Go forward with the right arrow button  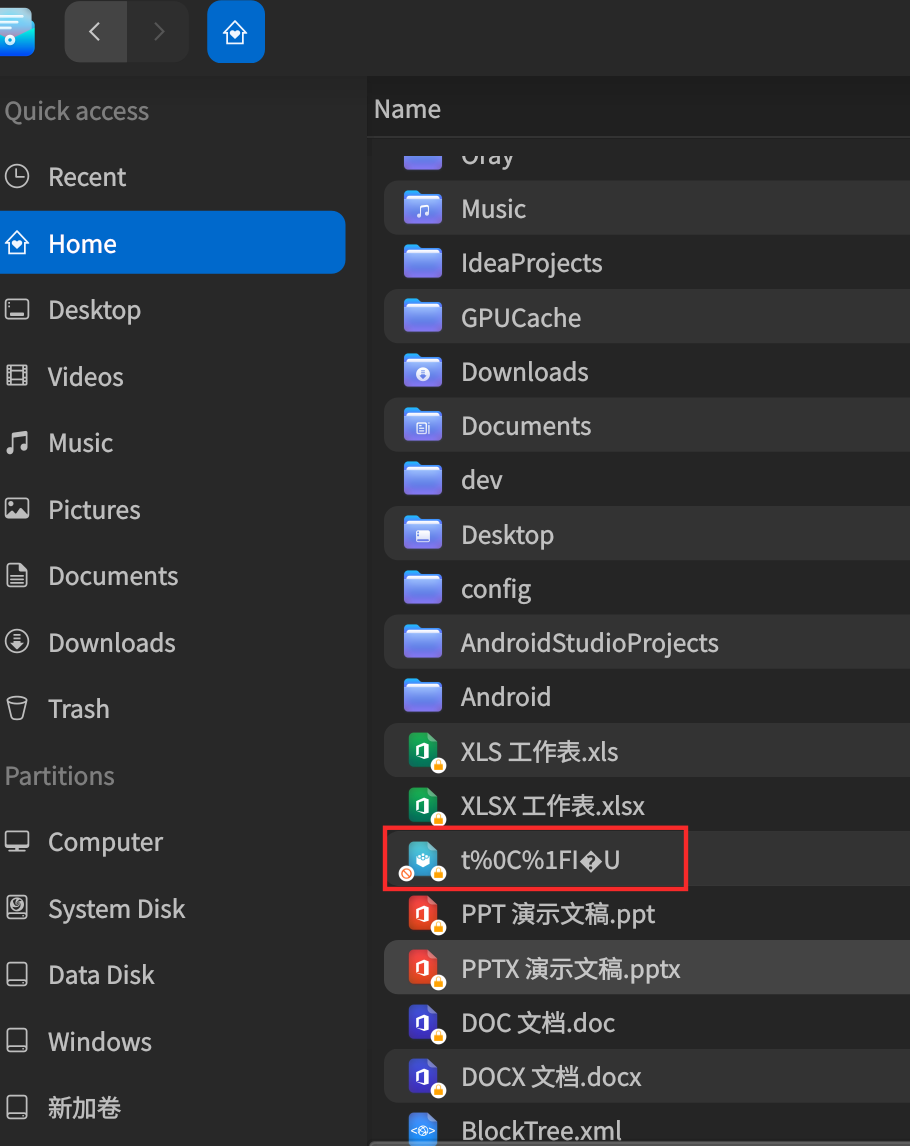click(x=159, y=31)
